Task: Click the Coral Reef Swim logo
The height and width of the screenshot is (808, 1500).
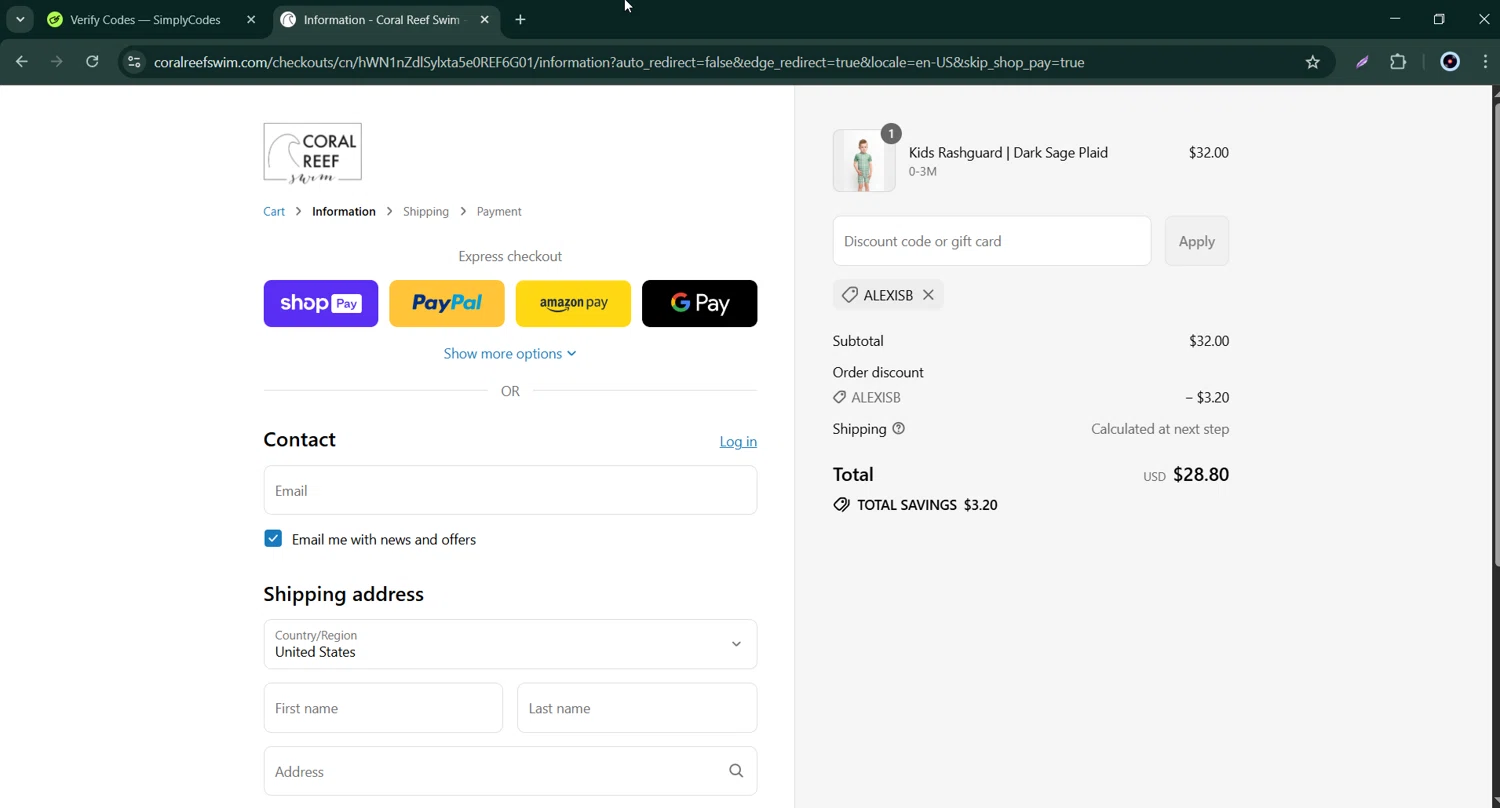Action: pyautogui.click(x=312, y=152)
